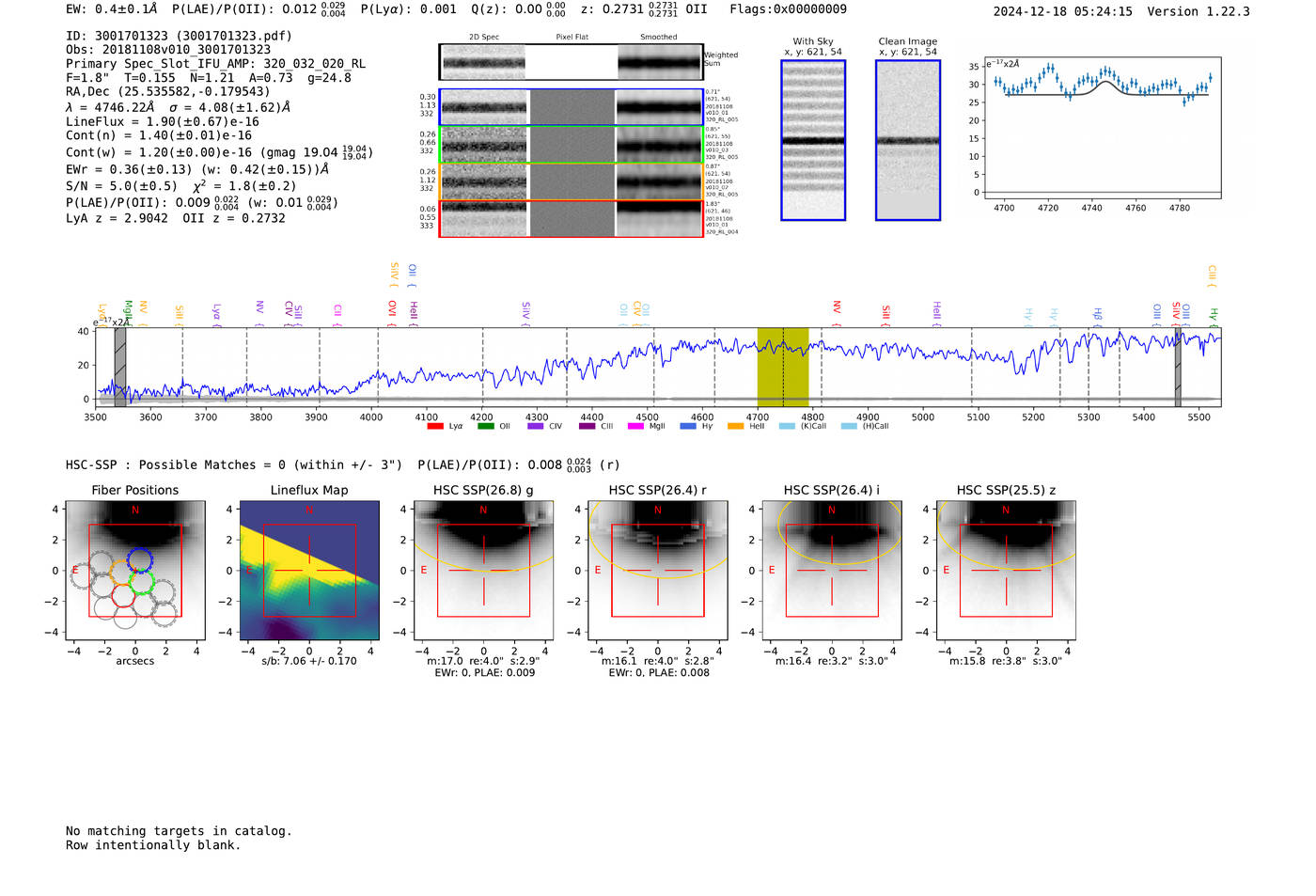This screenshot has height=896, width=1316.
Task: Click the Weighted Sum 2D spec strip
Action: [484, 62]
